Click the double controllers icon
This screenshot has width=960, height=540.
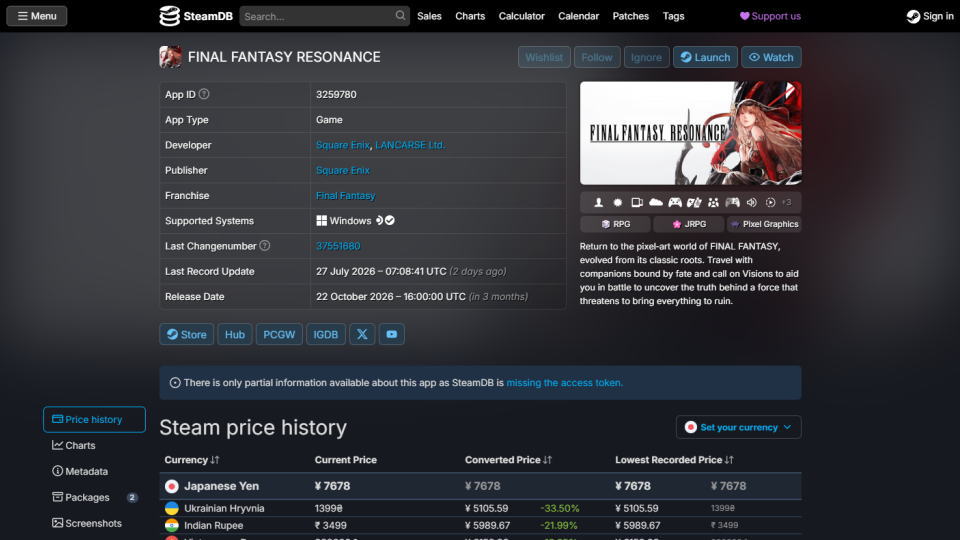point(694,202)
